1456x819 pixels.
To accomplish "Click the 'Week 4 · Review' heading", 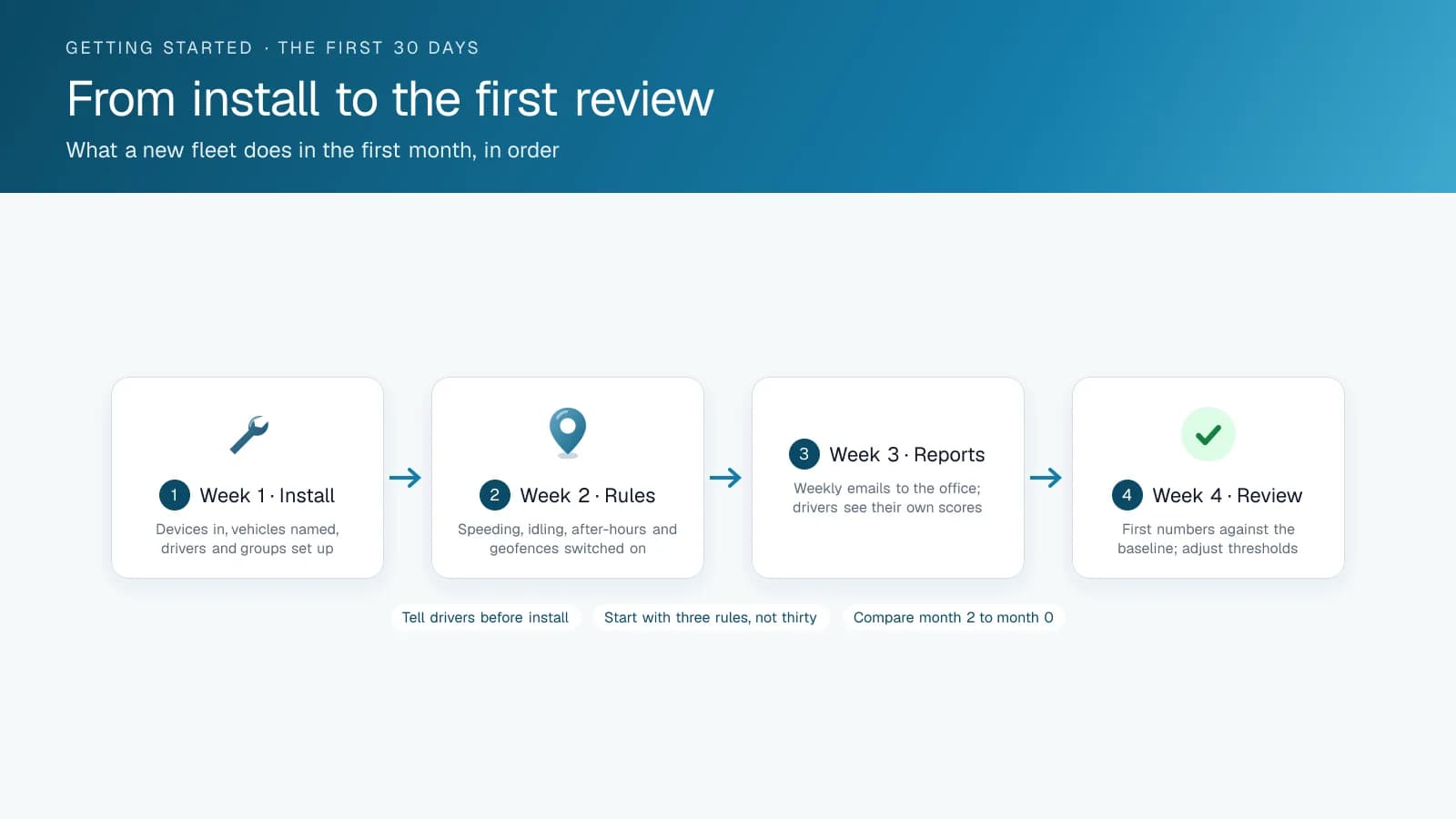I will pyautogui.click(x=1228, y=495).
